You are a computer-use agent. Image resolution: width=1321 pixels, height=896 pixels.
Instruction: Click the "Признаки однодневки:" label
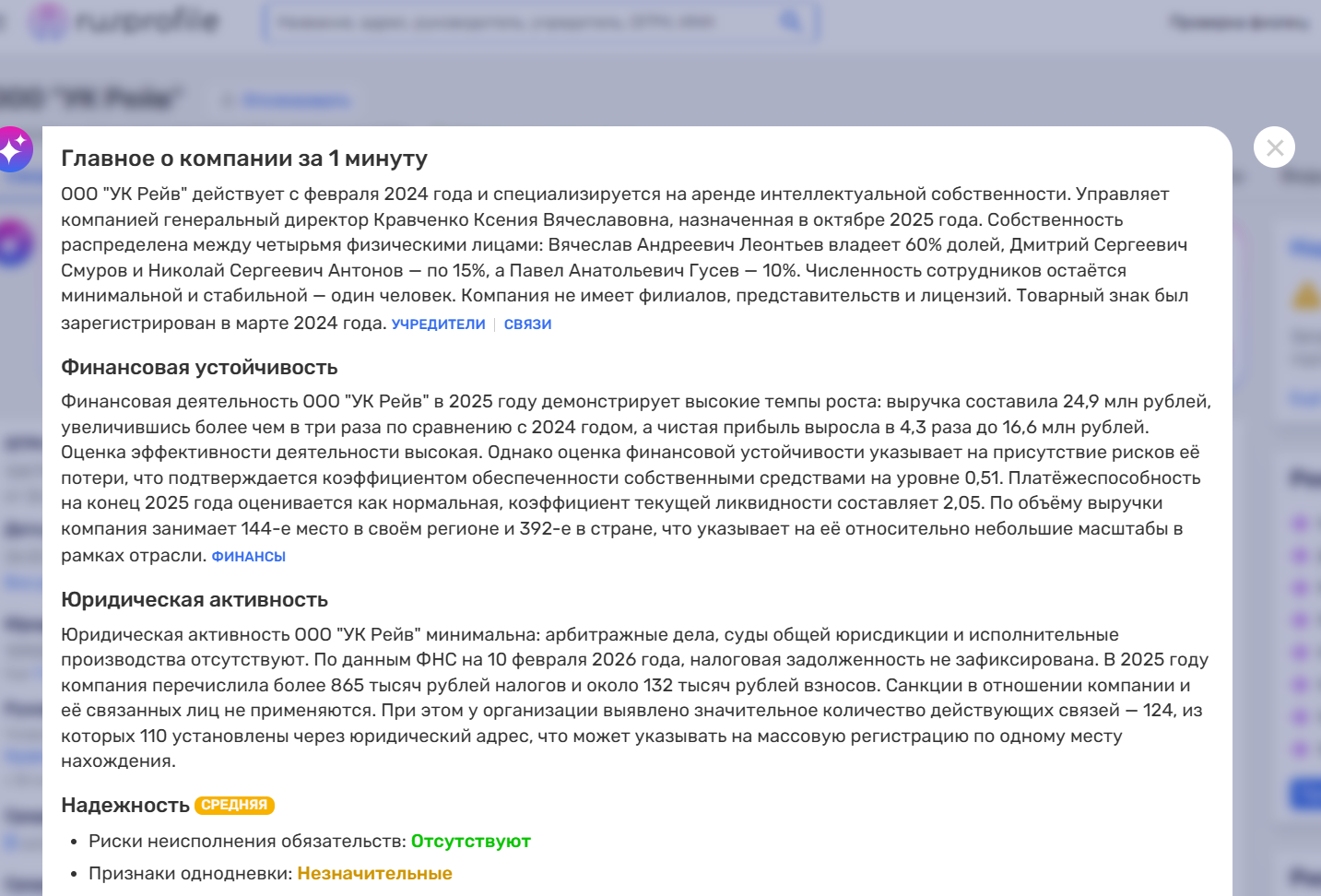(191, 874)
